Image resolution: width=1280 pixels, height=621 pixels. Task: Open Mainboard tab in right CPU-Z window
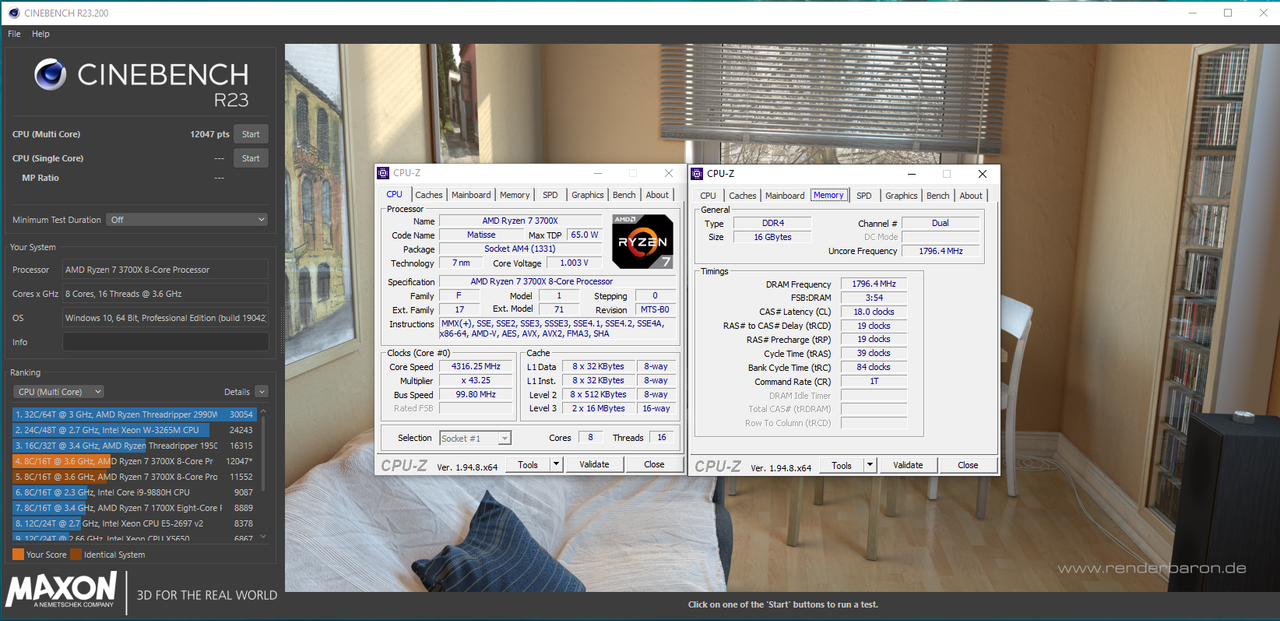785,195
